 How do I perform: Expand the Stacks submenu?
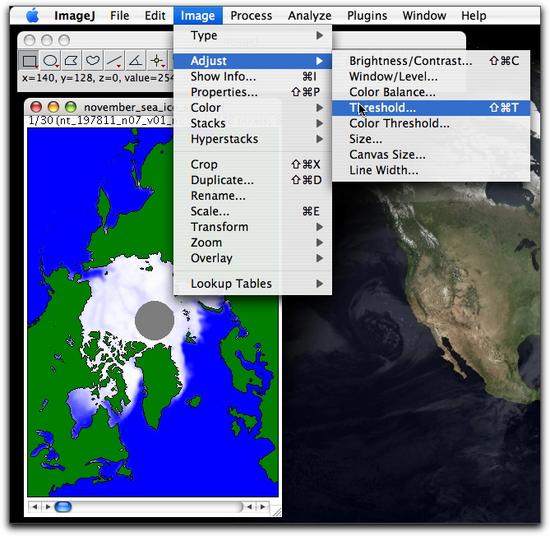[x=253, y=123]
